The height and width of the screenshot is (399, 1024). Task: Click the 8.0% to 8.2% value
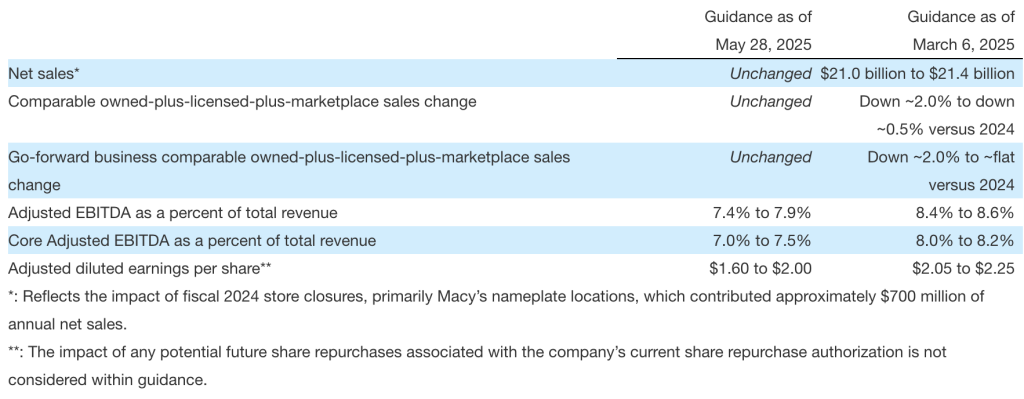965,241
